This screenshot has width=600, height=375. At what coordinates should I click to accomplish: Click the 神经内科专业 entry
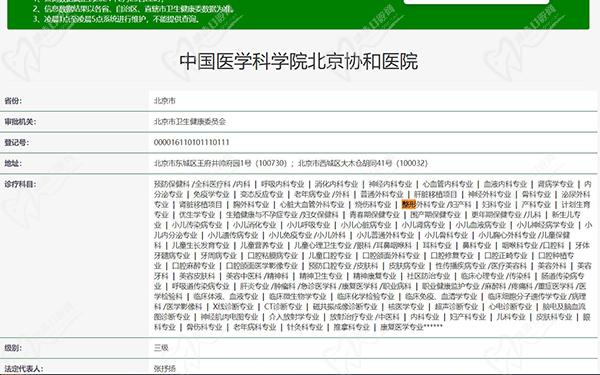[x=390, y=184]
